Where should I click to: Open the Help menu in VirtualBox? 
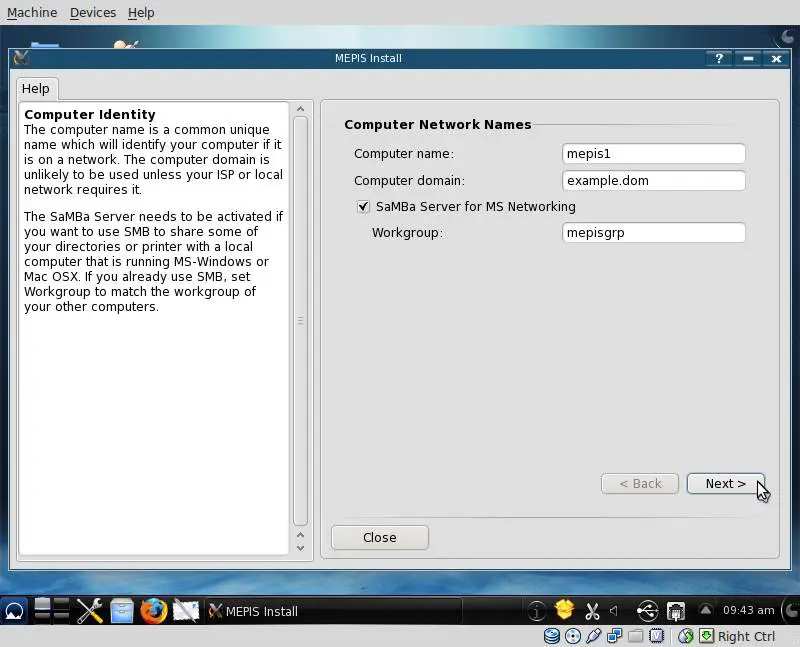[x=141, y=12]
